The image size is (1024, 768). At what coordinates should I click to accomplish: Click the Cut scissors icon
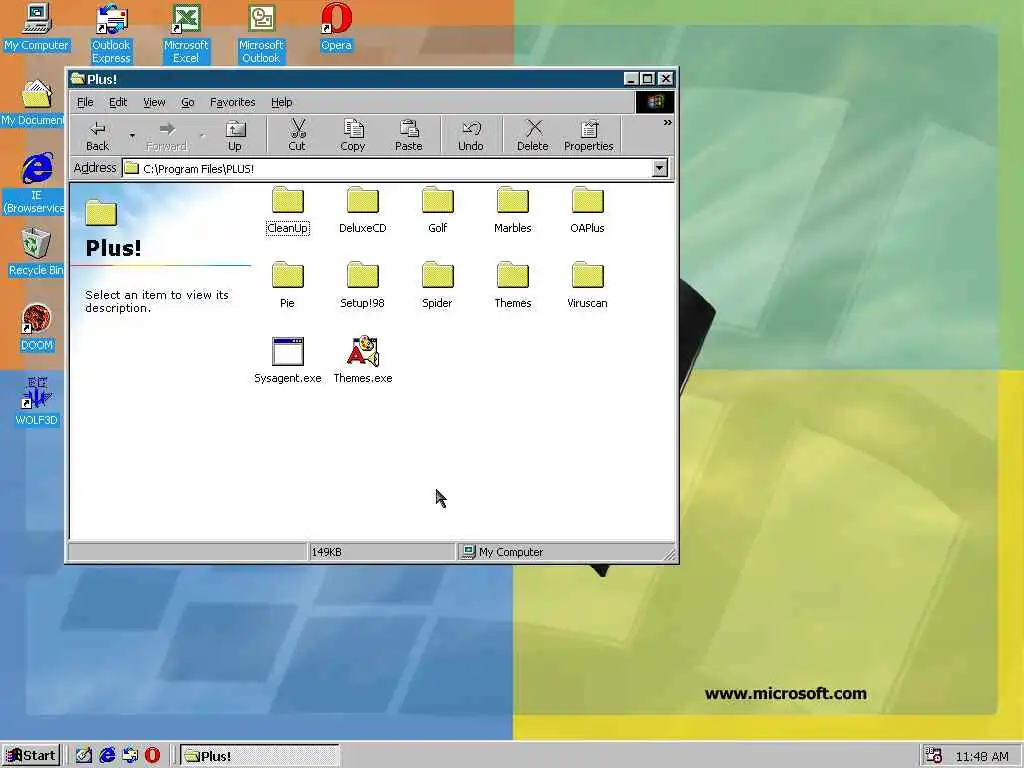pyautogui.click(x=297, y=129)
